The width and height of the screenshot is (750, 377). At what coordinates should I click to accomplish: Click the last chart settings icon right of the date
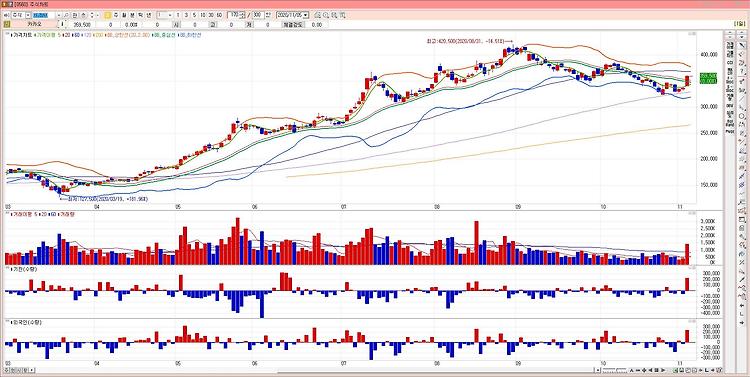coord(342,15)
